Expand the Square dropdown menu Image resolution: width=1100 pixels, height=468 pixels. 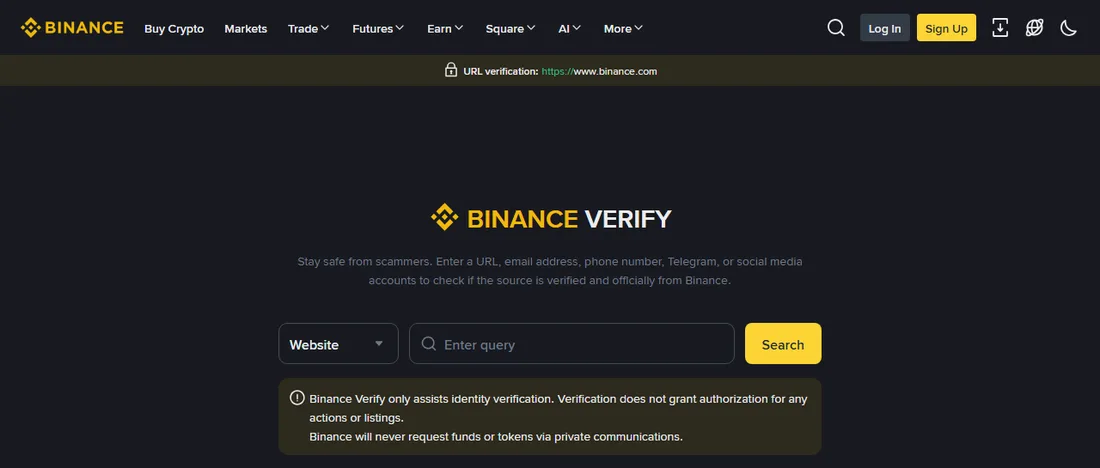pos(511,29)
